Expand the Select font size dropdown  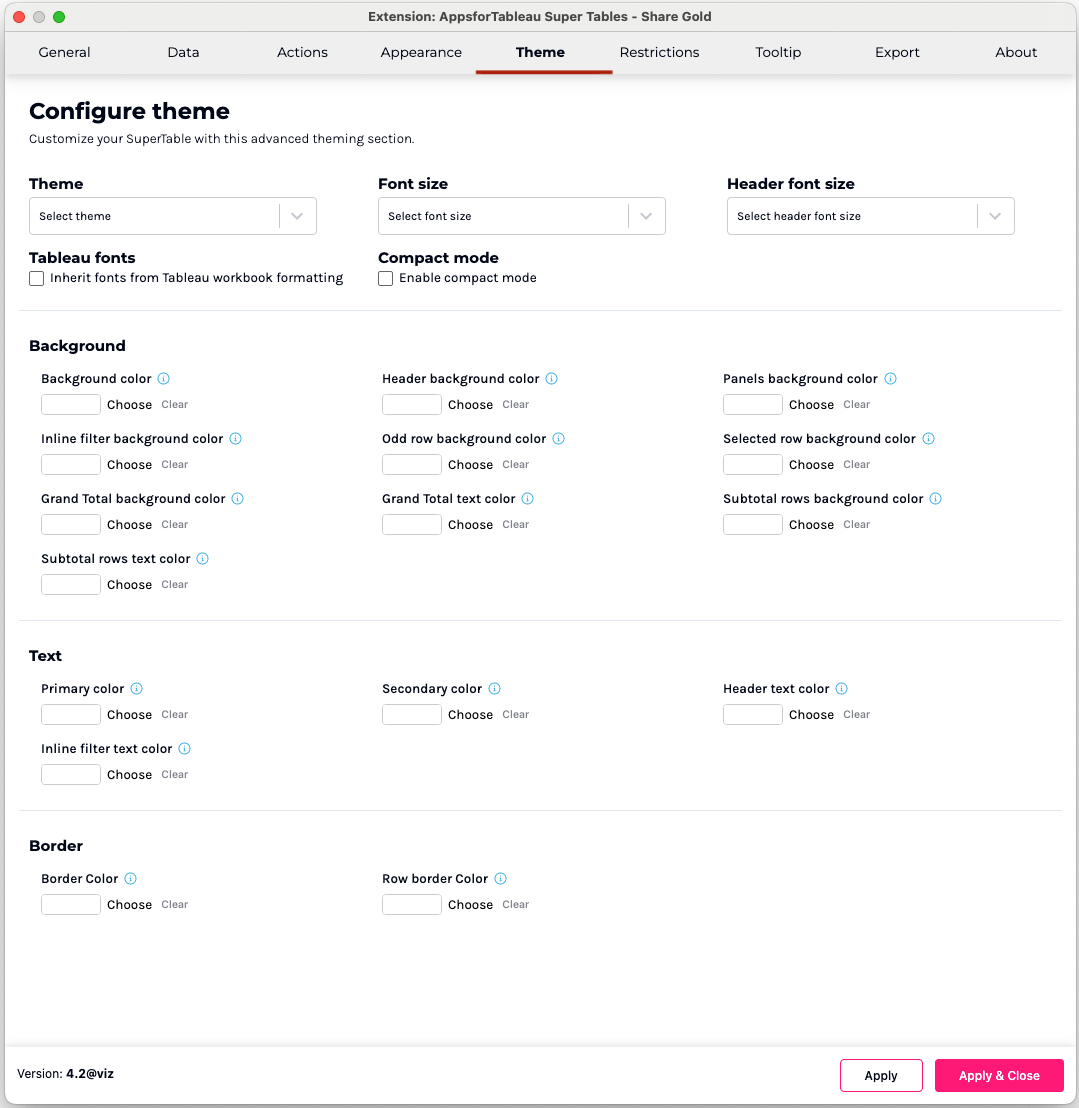[x=521, y=216]
